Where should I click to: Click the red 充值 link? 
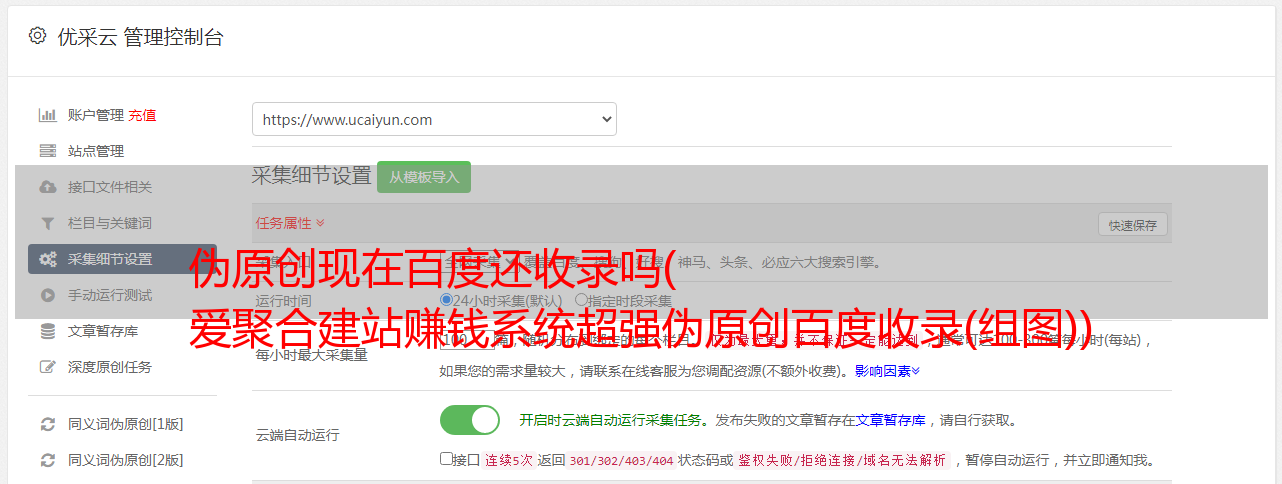click(142, 115)
